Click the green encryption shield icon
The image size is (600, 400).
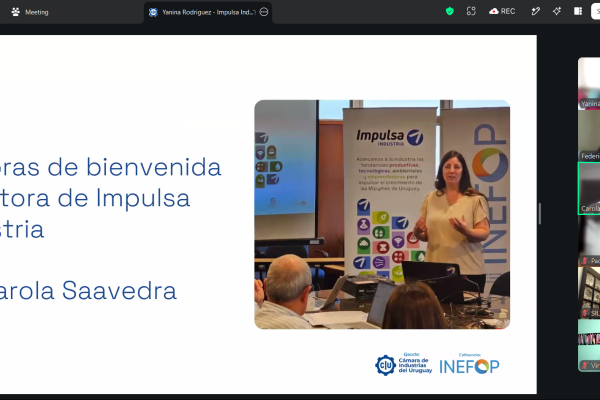(450, 11)
